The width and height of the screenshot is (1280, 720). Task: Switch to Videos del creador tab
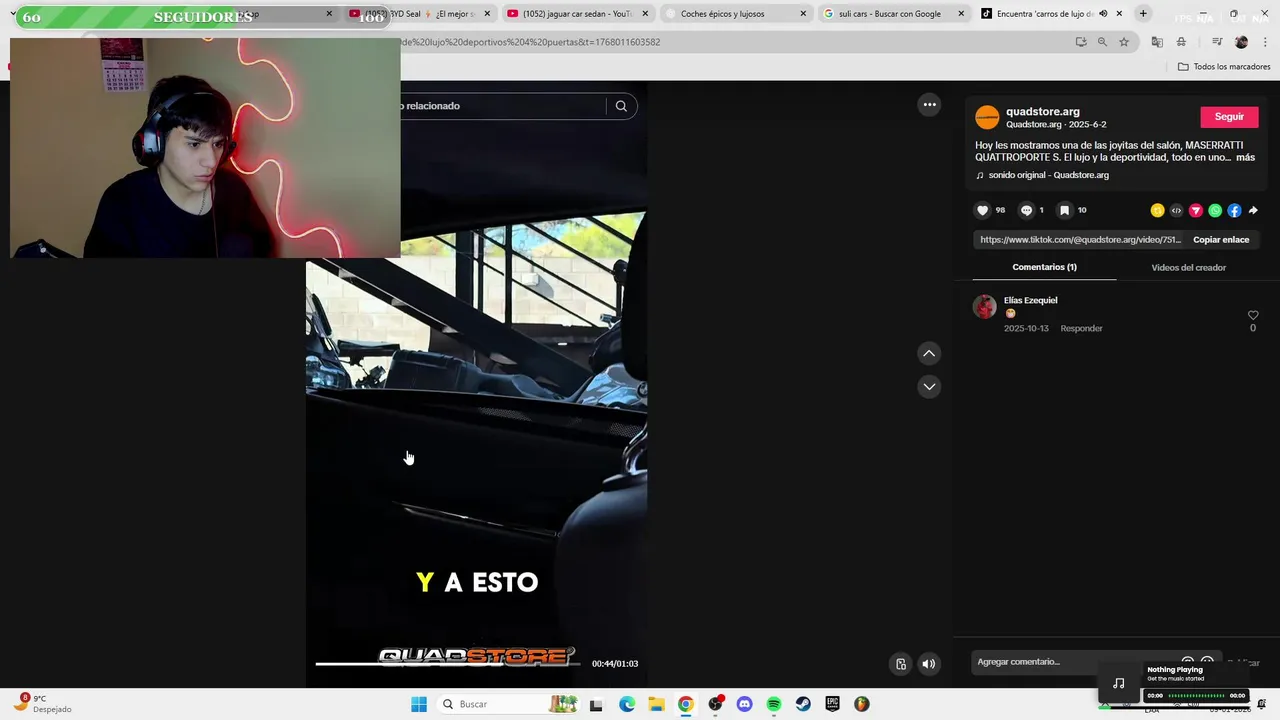[x=1188, y=267]
